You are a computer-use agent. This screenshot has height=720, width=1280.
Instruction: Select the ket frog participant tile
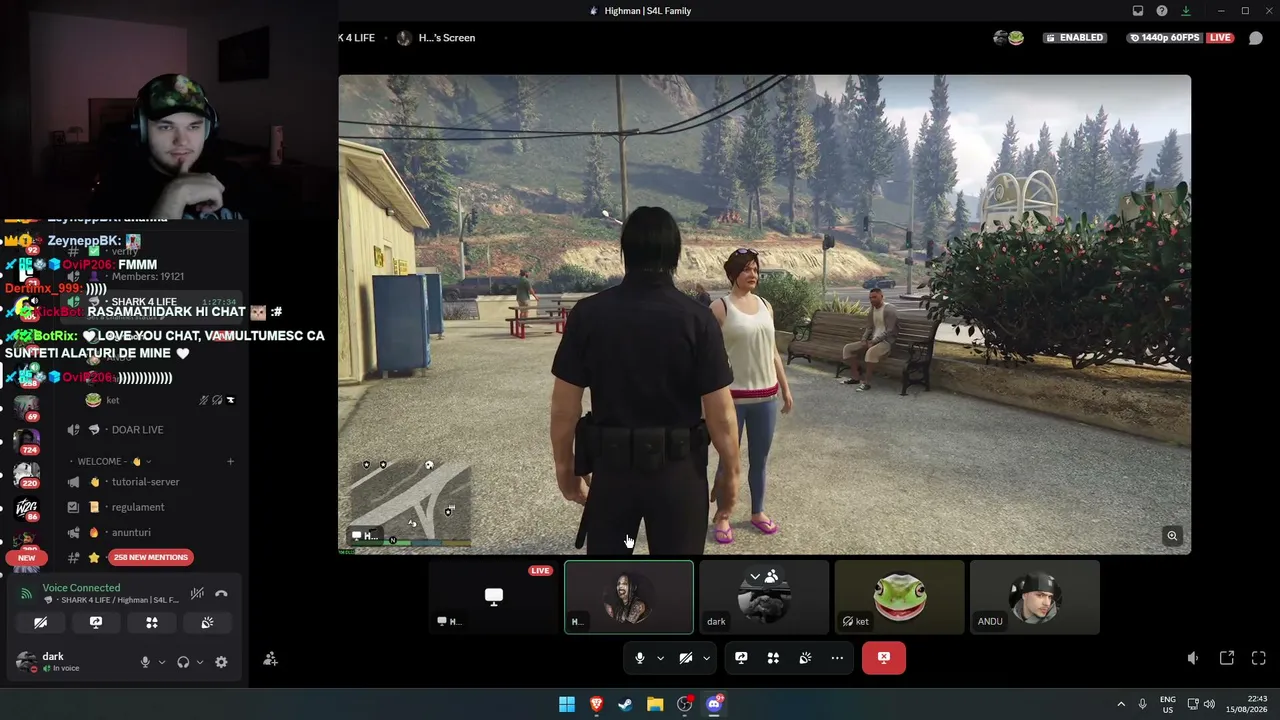(x=899, y=597)
